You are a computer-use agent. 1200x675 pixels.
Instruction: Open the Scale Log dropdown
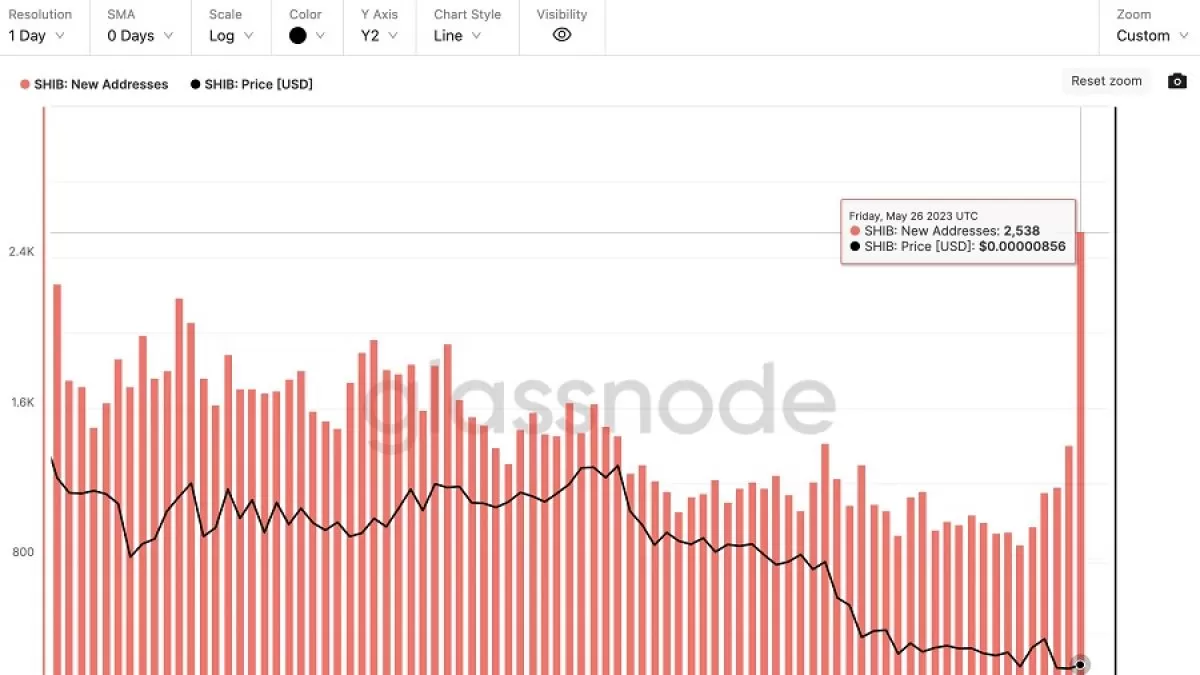(231, 35)
